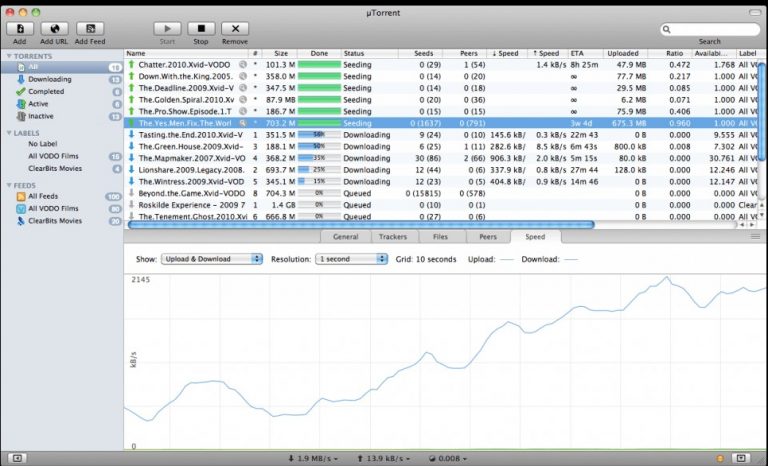Image resolution: width=768 pixels, height=466 pixels.
Task: Select The.Wintress.2009 torrent row
Action: coord(441,182)
